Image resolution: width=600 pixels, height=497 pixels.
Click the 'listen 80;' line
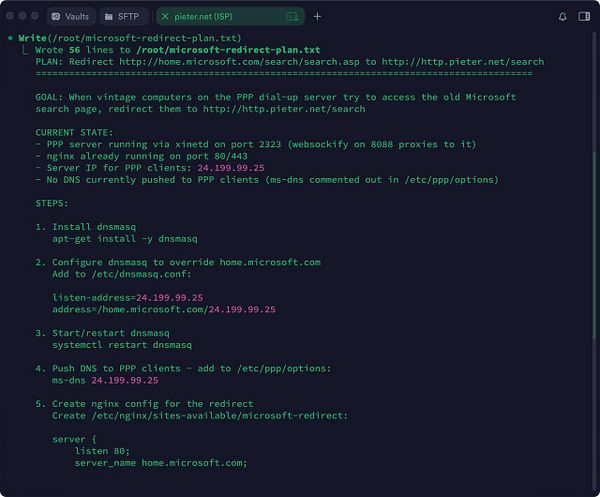pyautogui.click(x=102, y=451)
